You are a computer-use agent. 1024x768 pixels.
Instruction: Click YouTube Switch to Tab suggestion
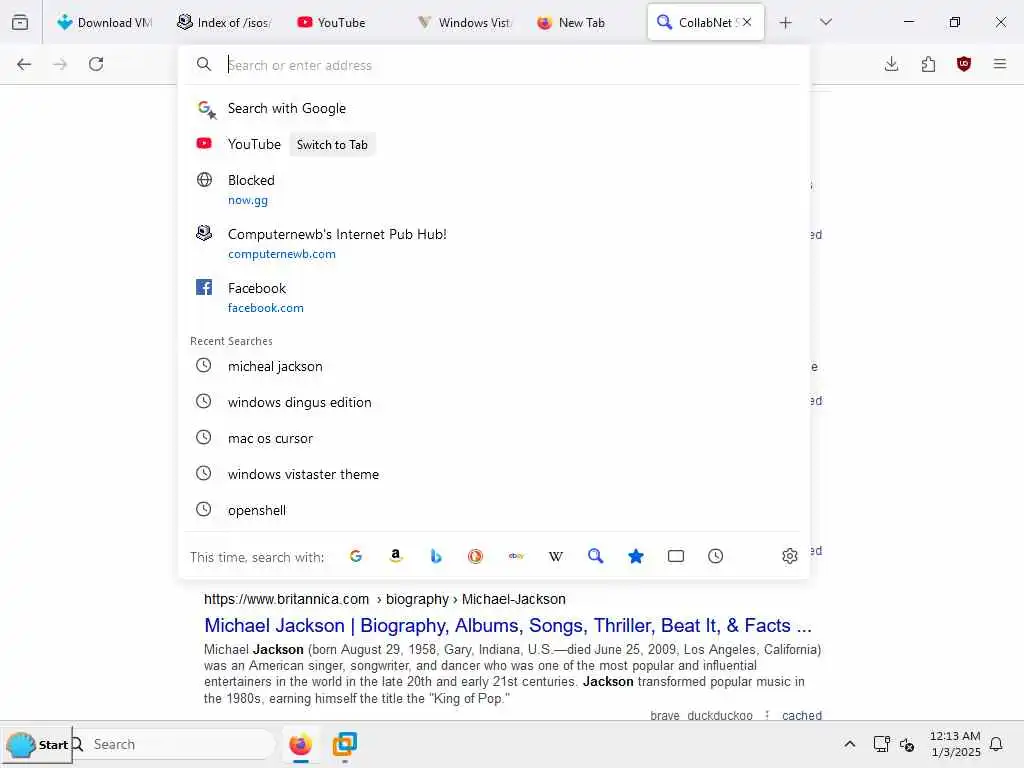point(494,144)
